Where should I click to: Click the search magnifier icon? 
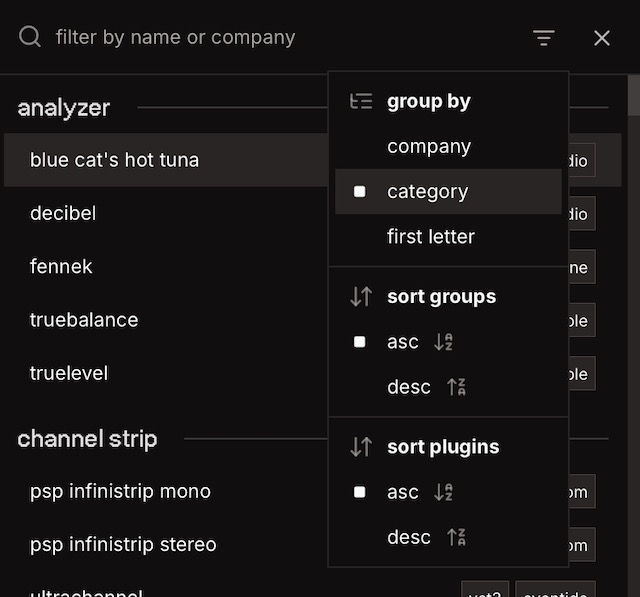[30, 38]
